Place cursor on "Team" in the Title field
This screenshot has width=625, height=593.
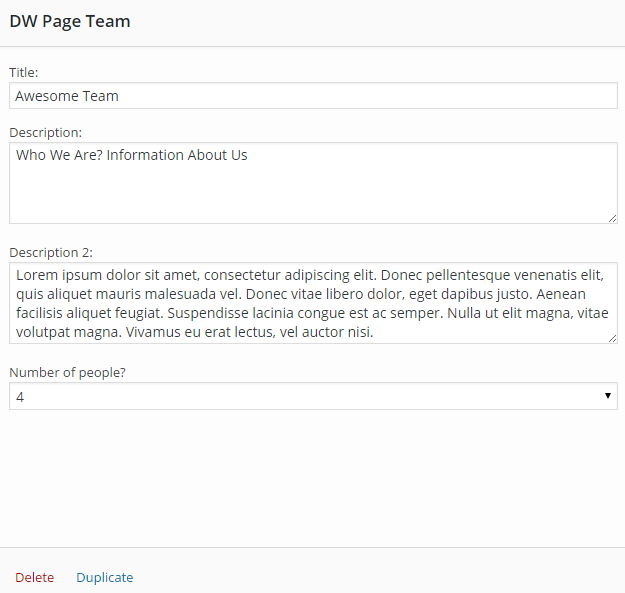pos(100,96)
